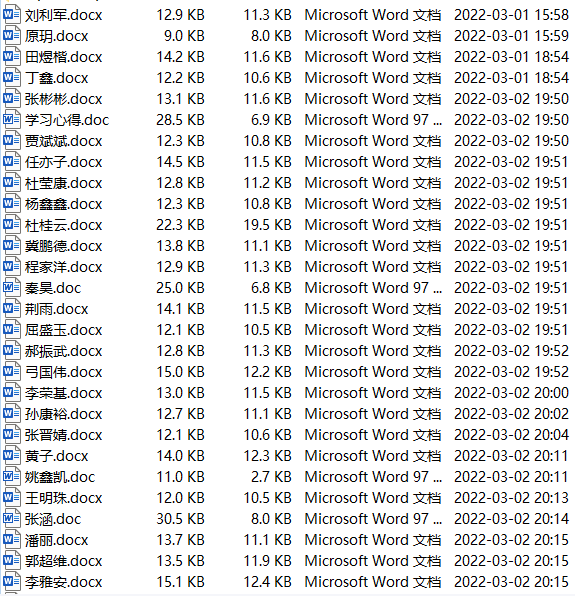Click the Word icon beside 张涵.doc
Screen dimensions: 575x596
[11, 519]
